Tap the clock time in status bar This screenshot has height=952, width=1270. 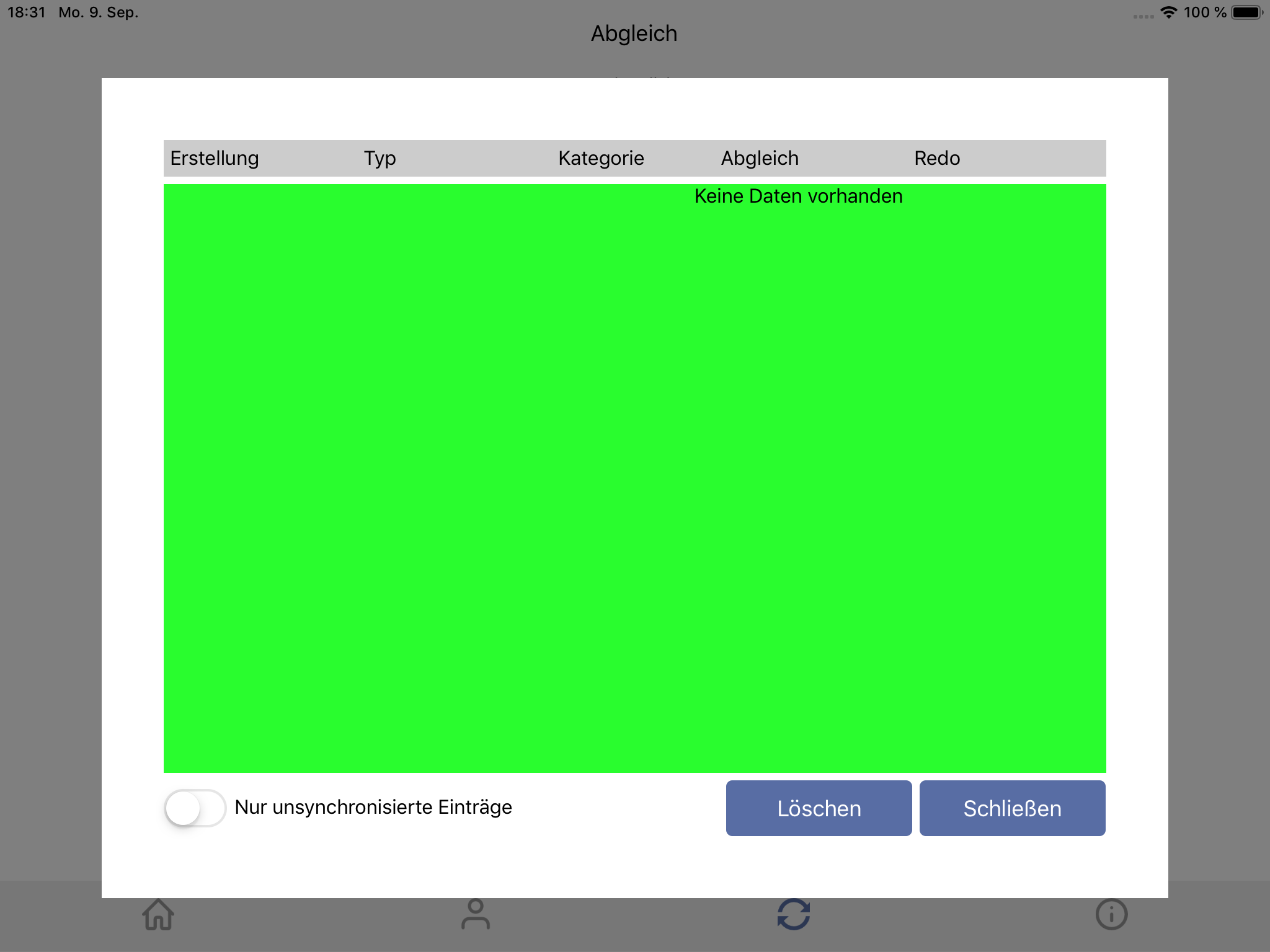tap(27, 12)
